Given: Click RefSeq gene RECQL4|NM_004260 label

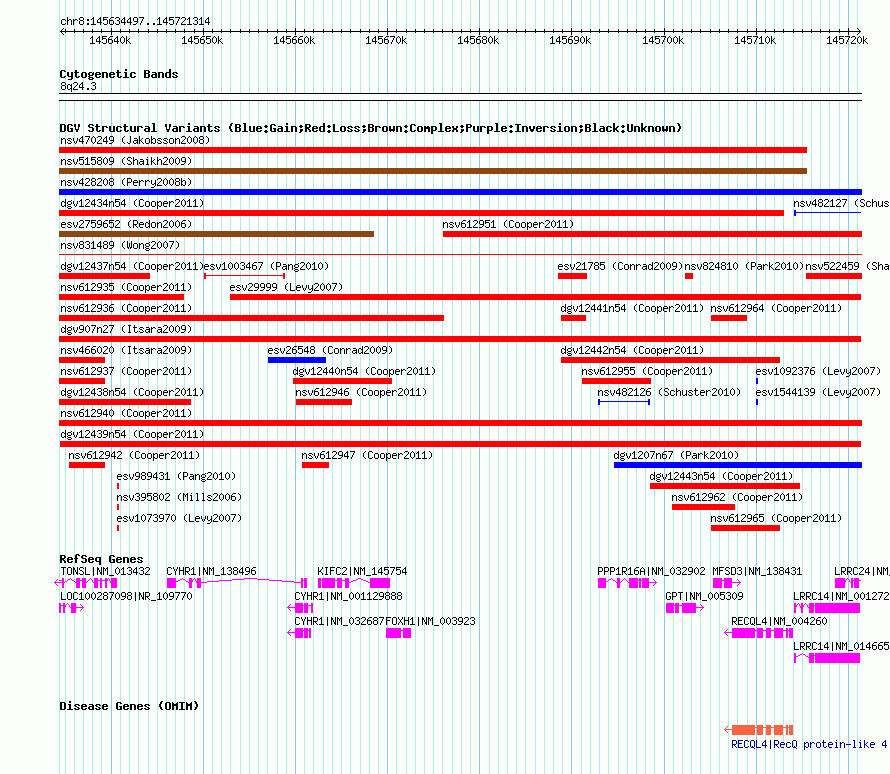Looking at the screenshot, I should [779, 621].
